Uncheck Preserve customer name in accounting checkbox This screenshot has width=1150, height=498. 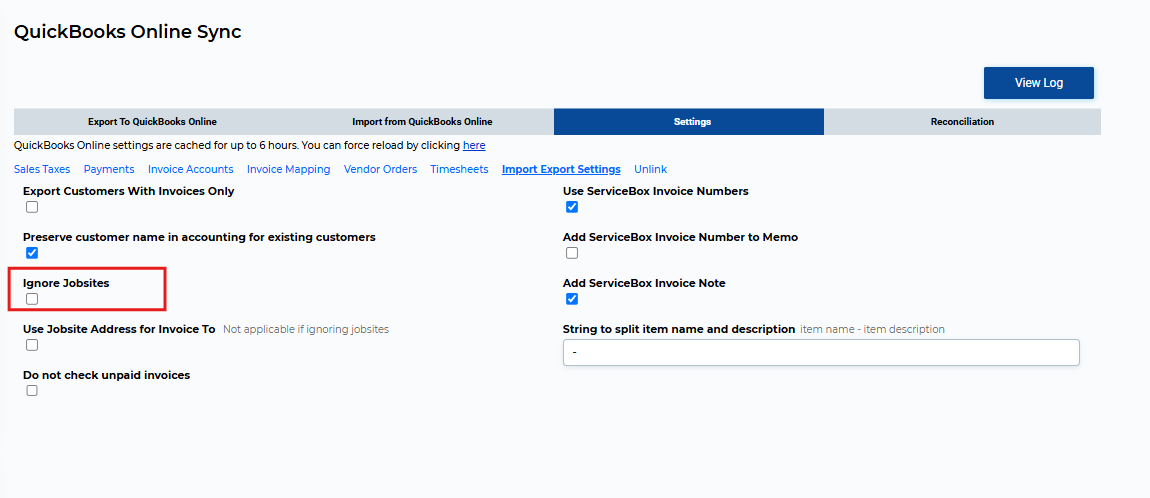tap(32, 253)
